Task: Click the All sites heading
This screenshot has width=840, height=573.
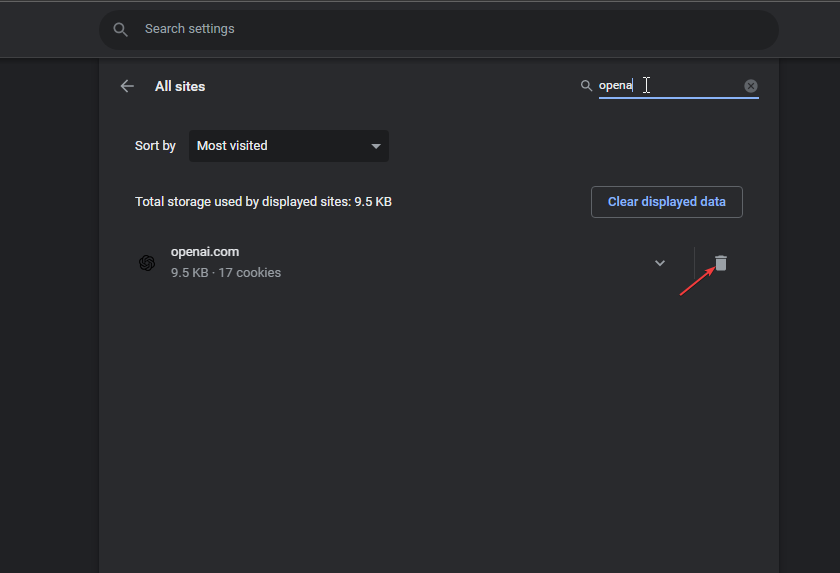Action: pyautogui.click(x=180, y=86)
